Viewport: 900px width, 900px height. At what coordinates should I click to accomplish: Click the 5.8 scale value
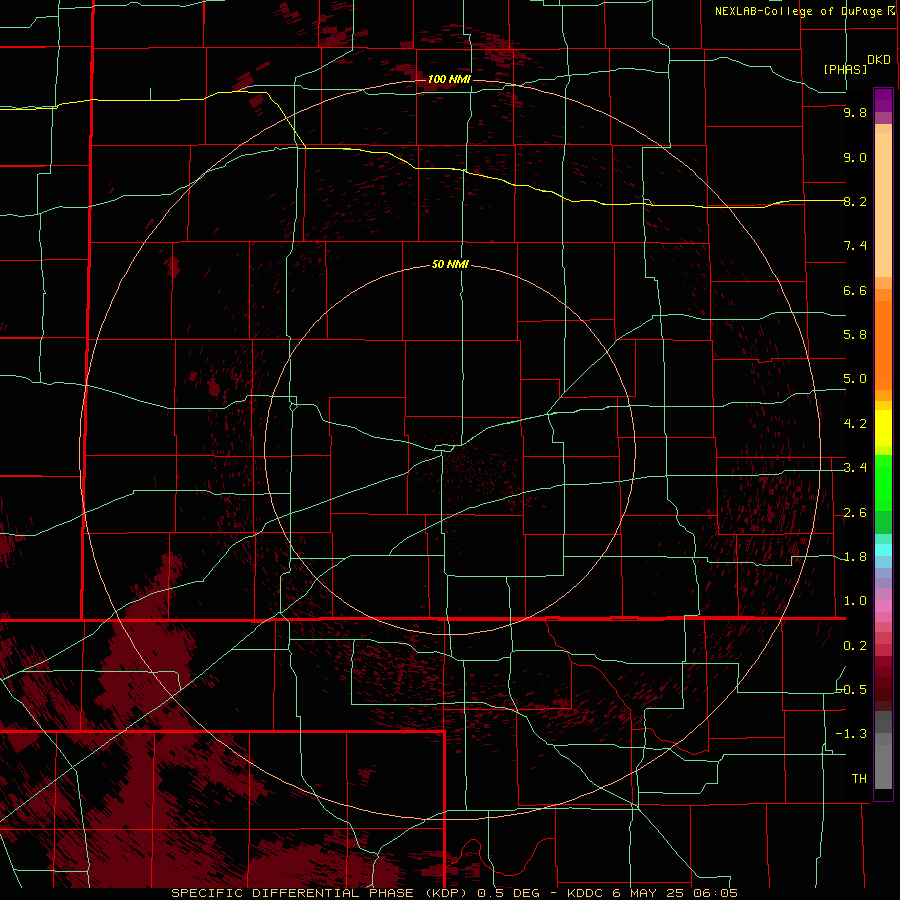tap(855, 335)
